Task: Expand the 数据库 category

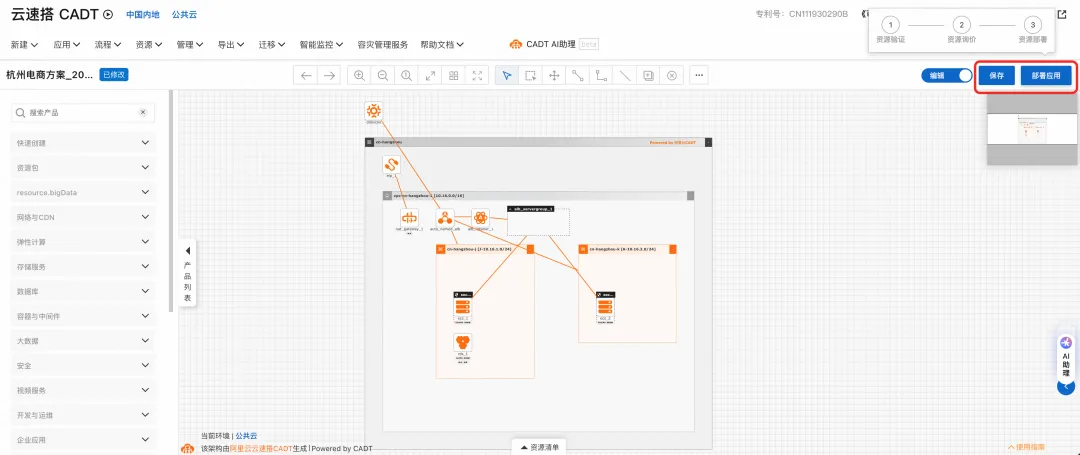Action: (83, 291)
